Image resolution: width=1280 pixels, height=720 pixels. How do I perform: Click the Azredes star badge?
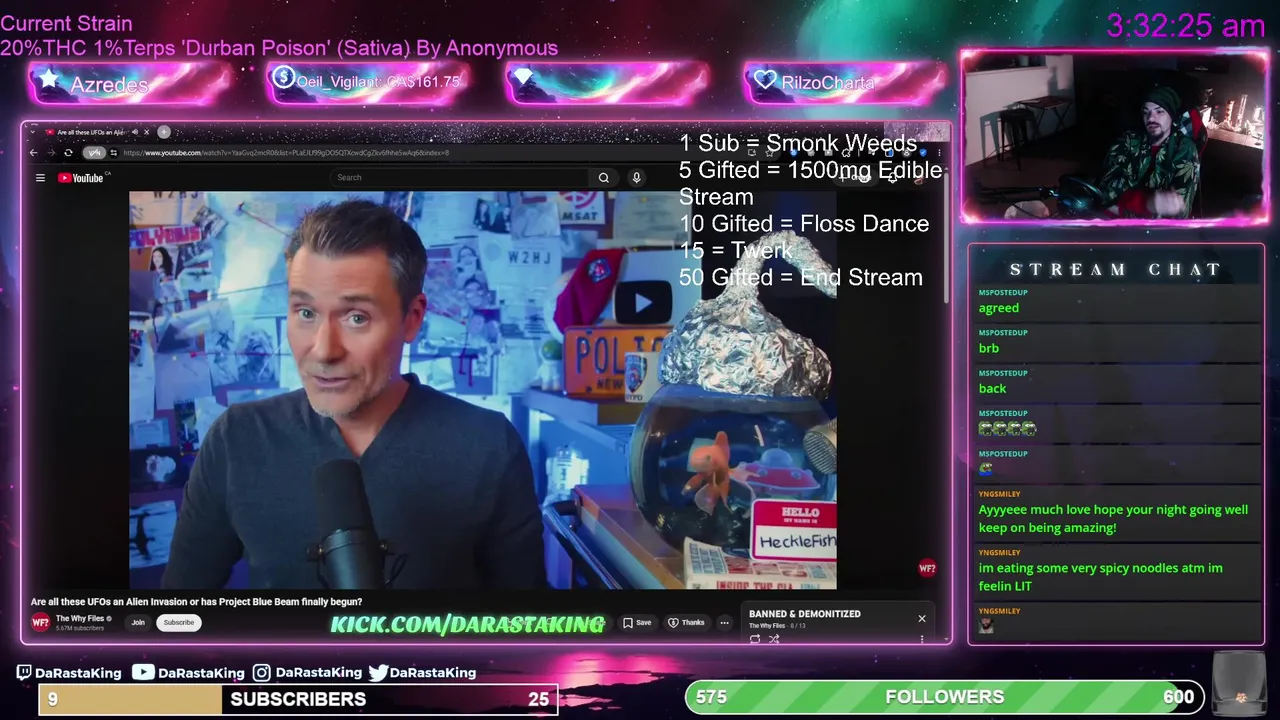click(x=128, y=84)
